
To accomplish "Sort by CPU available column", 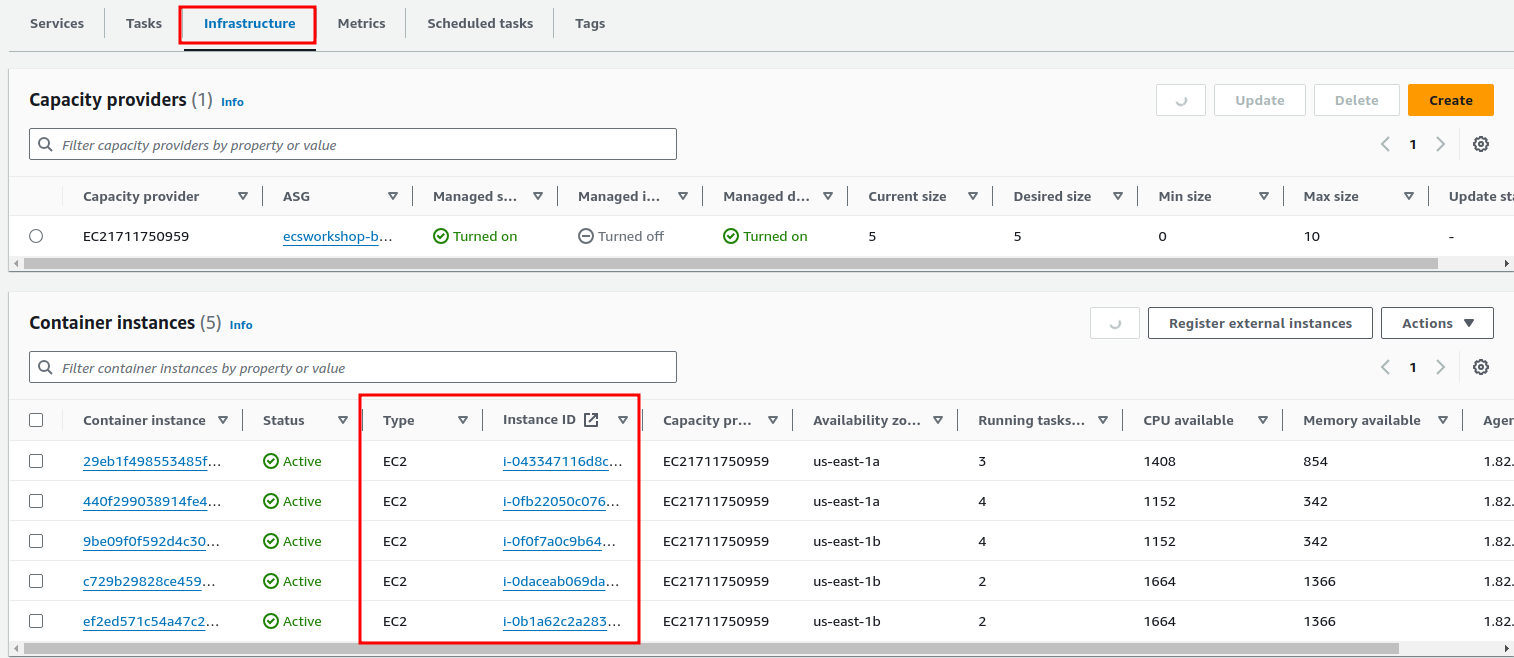I will pyautogui.click(x=1263, y=421).
